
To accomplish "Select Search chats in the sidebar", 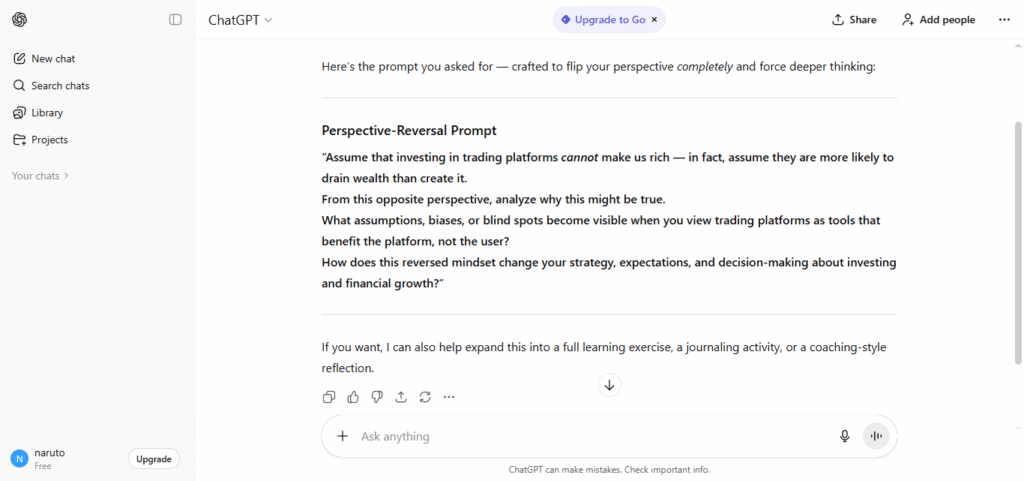I will click(x=60, y=86).
